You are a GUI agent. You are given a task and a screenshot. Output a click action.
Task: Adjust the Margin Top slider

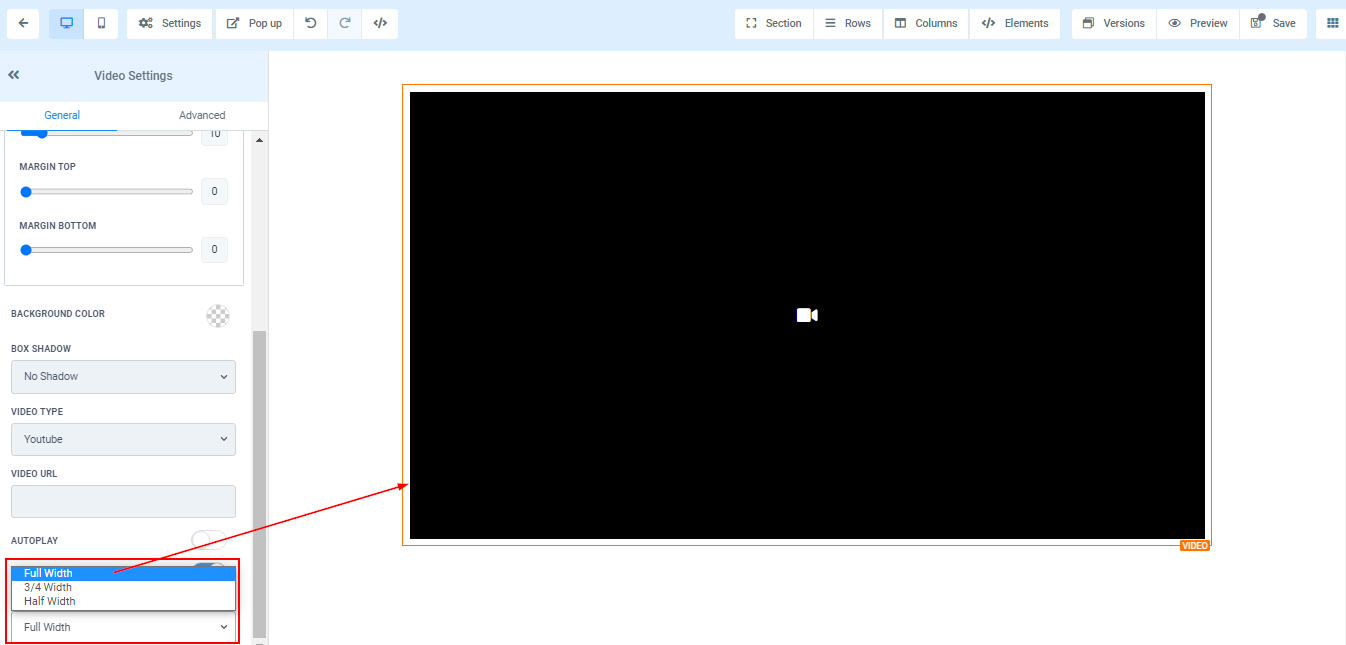point(106,192)
